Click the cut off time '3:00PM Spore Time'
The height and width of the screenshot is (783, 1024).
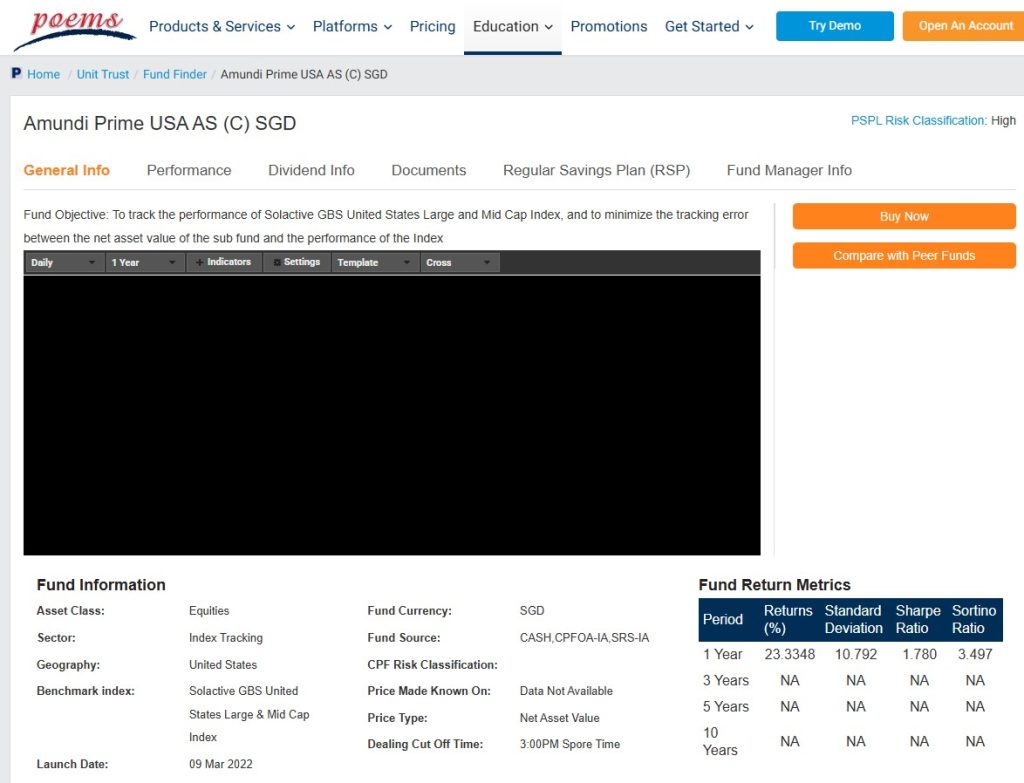[x=569, y=744]
